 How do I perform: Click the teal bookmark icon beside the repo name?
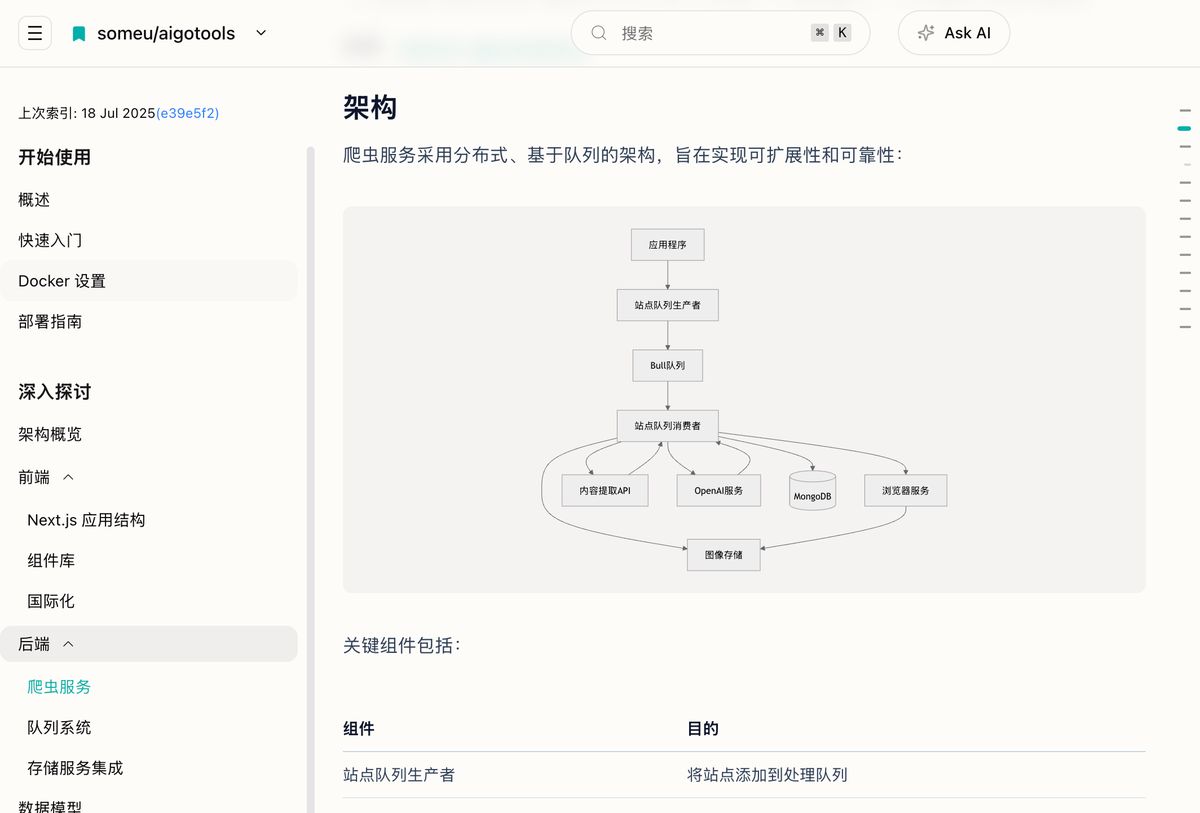click(x=78, y=32)
